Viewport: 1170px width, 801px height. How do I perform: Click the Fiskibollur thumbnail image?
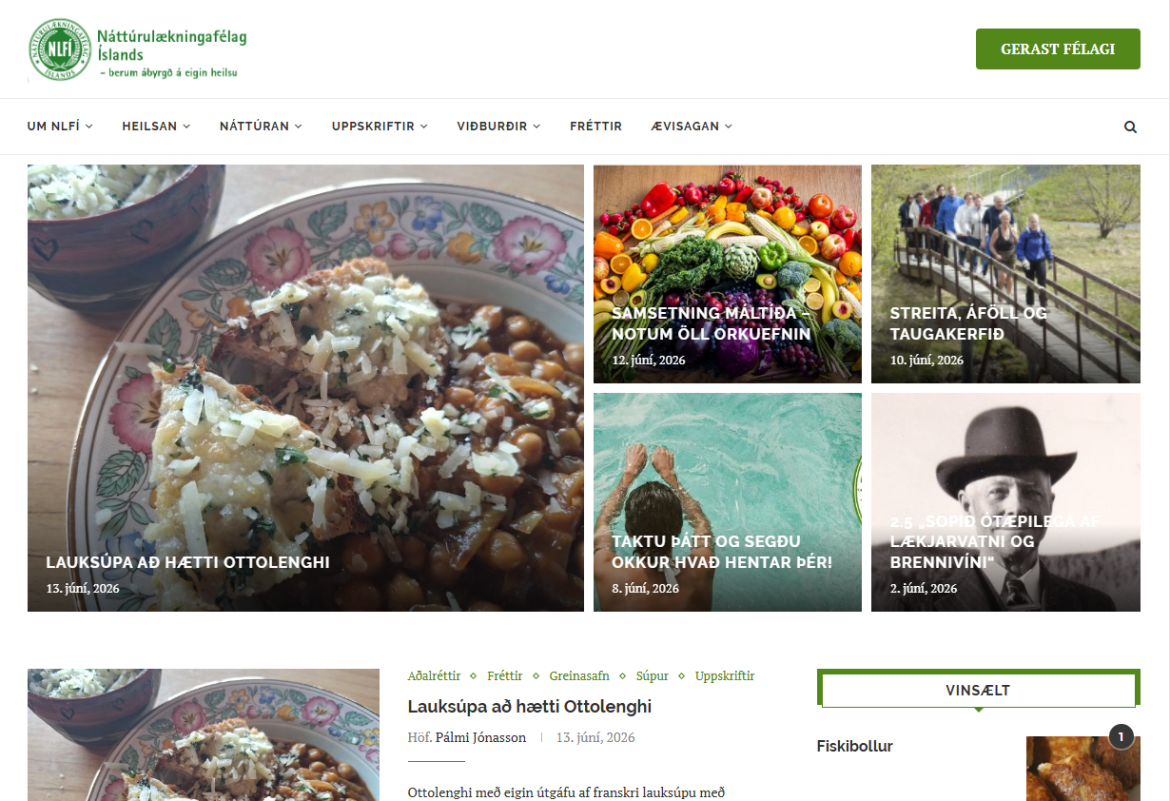1083,768
